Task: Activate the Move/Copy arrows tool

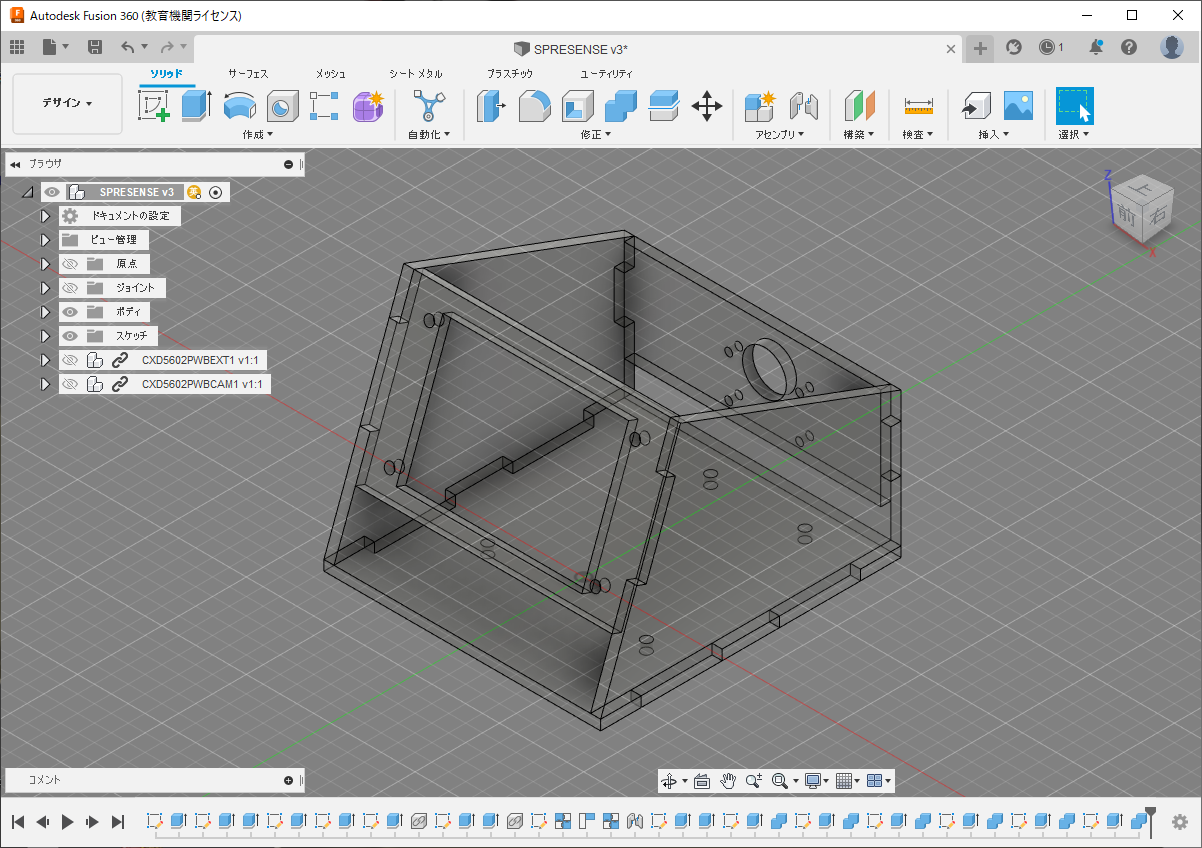Action: pos(707,106)
